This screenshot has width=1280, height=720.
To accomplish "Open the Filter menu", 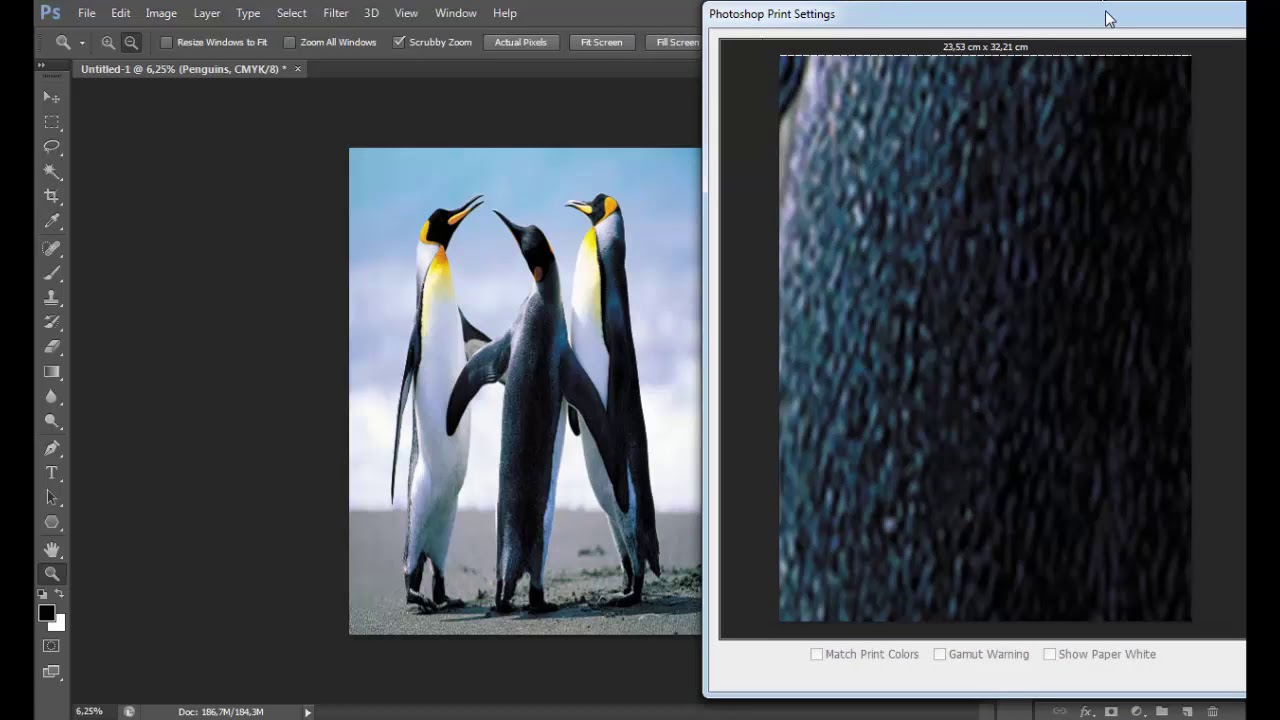I will point(336,13).
